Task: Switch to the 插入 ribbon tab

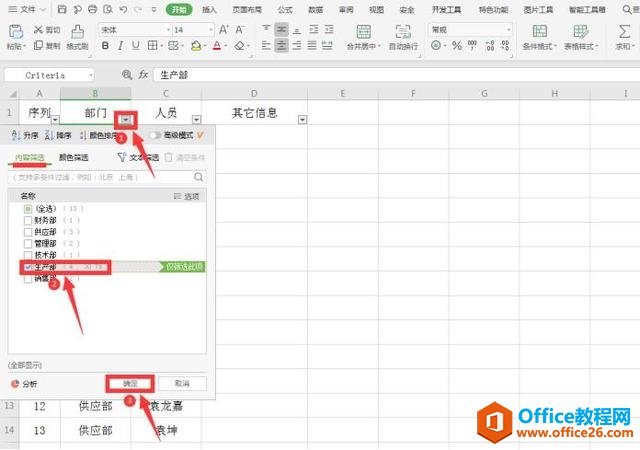Action: pos(209,9)
